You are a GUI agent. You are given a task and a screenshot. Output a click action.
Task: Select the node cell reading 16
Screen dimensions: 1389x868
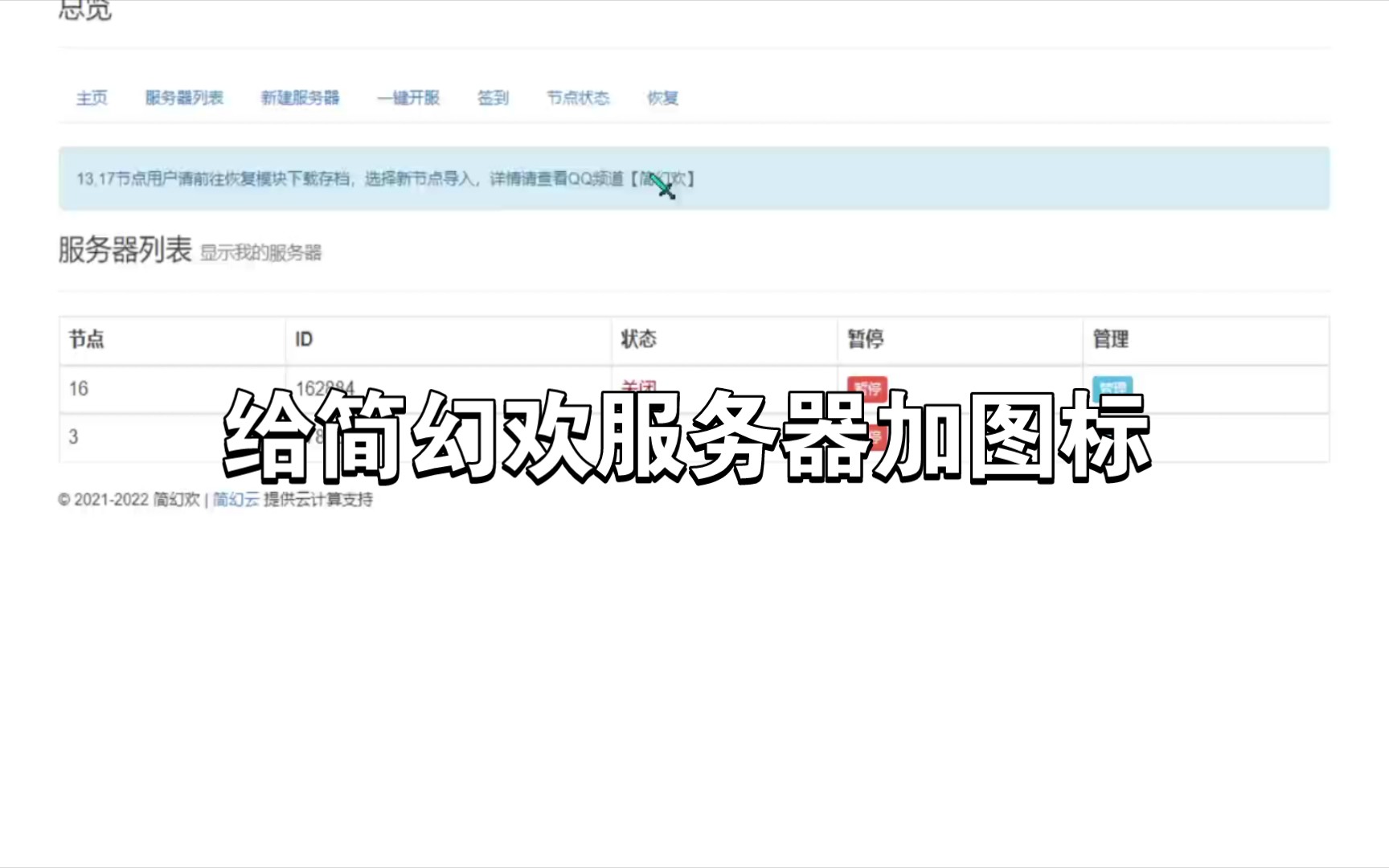coord(172,389)
